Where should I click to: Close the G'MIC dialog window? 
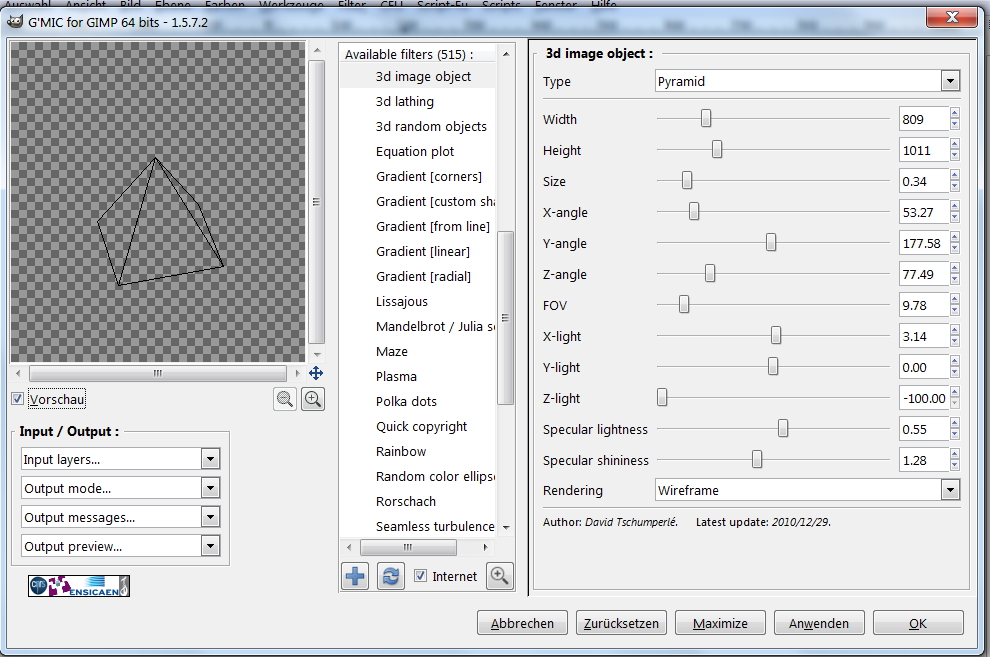(952, 18)
